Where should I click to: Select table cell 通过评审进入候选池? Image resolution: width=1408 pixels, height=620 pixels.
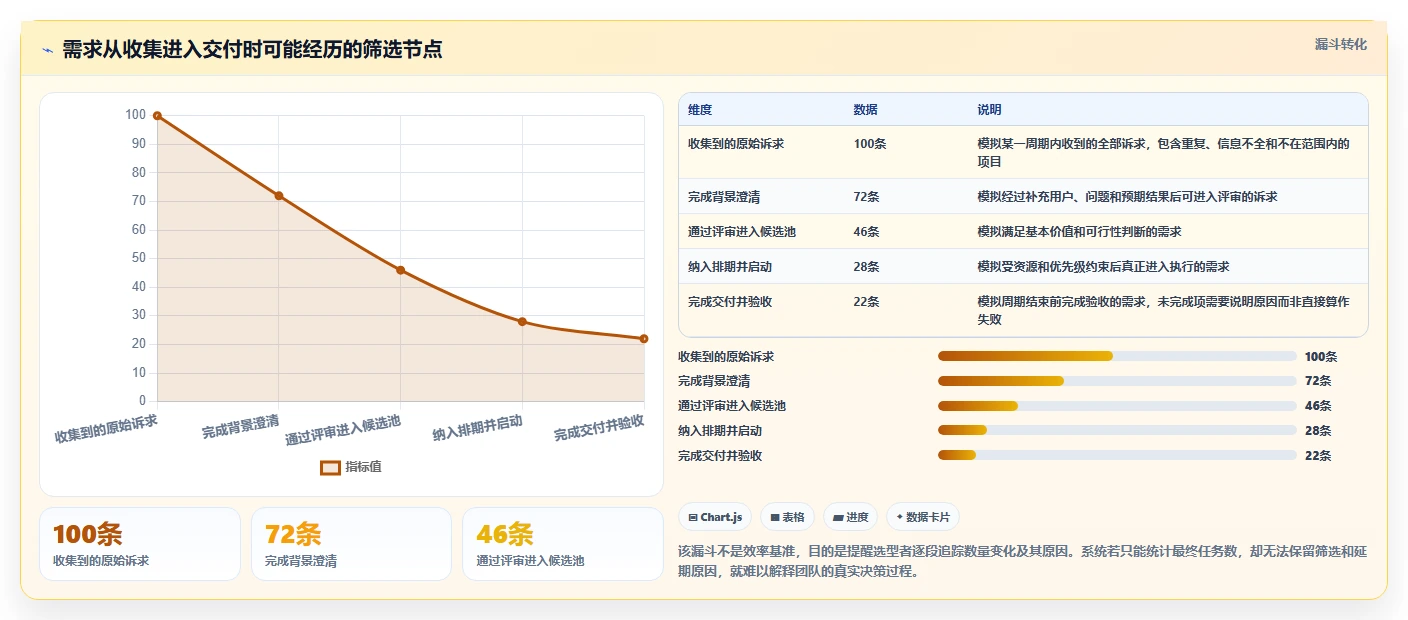click(x=742, y=232)
